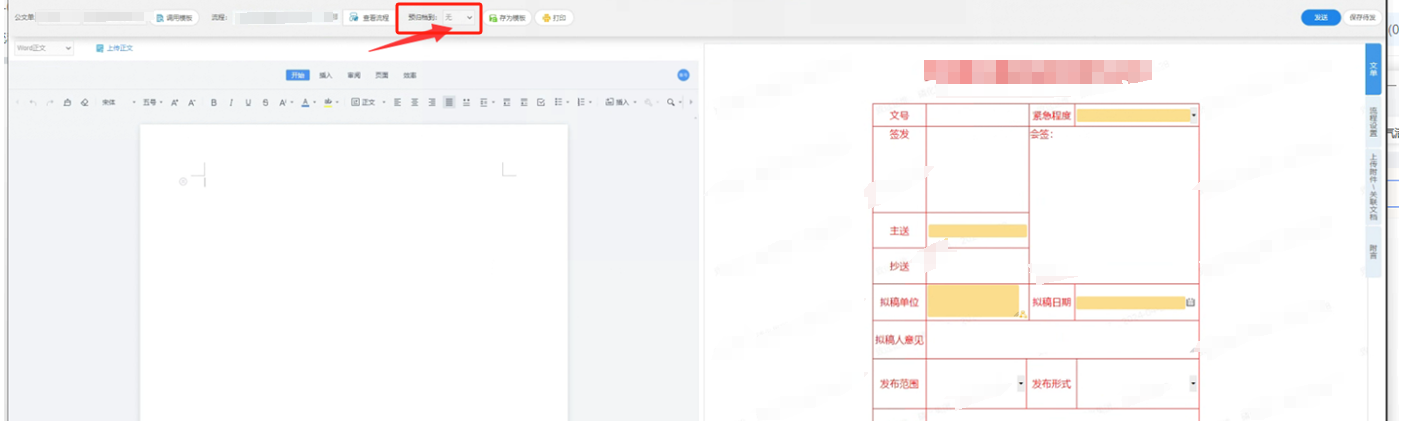Click the blue 发送 send button
This screenshot has width=1403, height=421.
click(1321, 17)
